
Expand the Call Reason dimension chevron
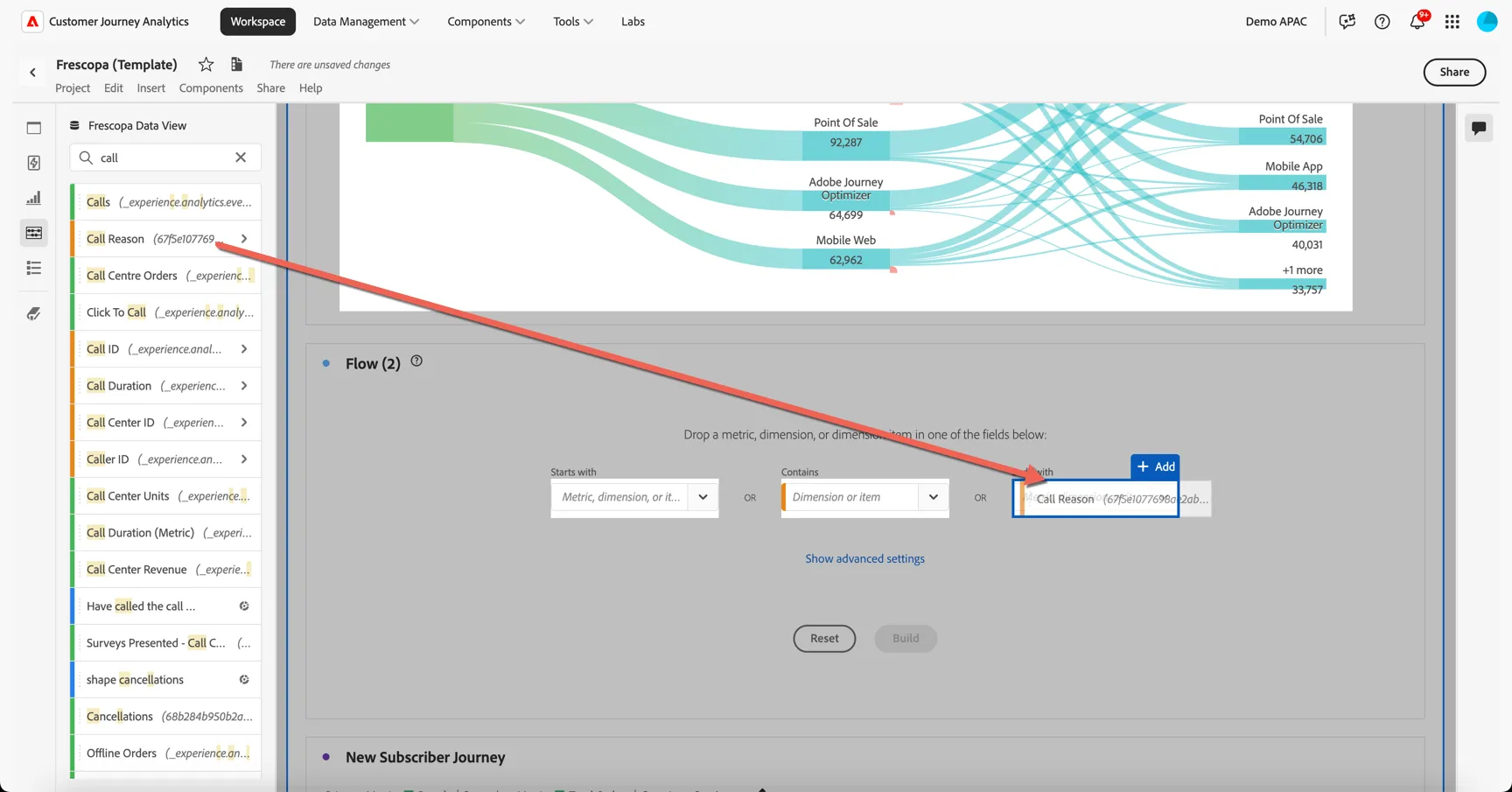244,238
